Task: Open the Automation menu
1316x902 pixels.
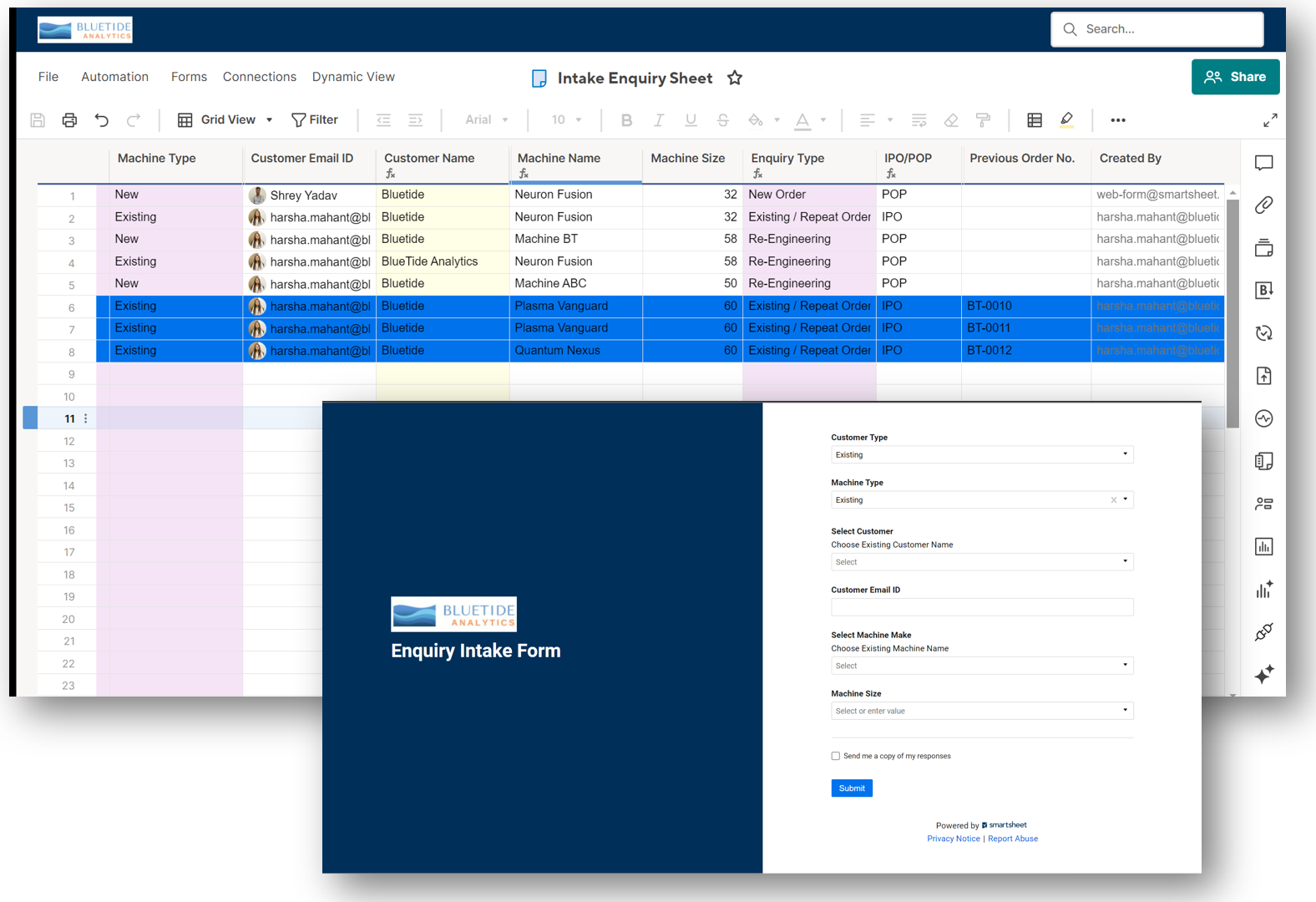Action: 114,77
